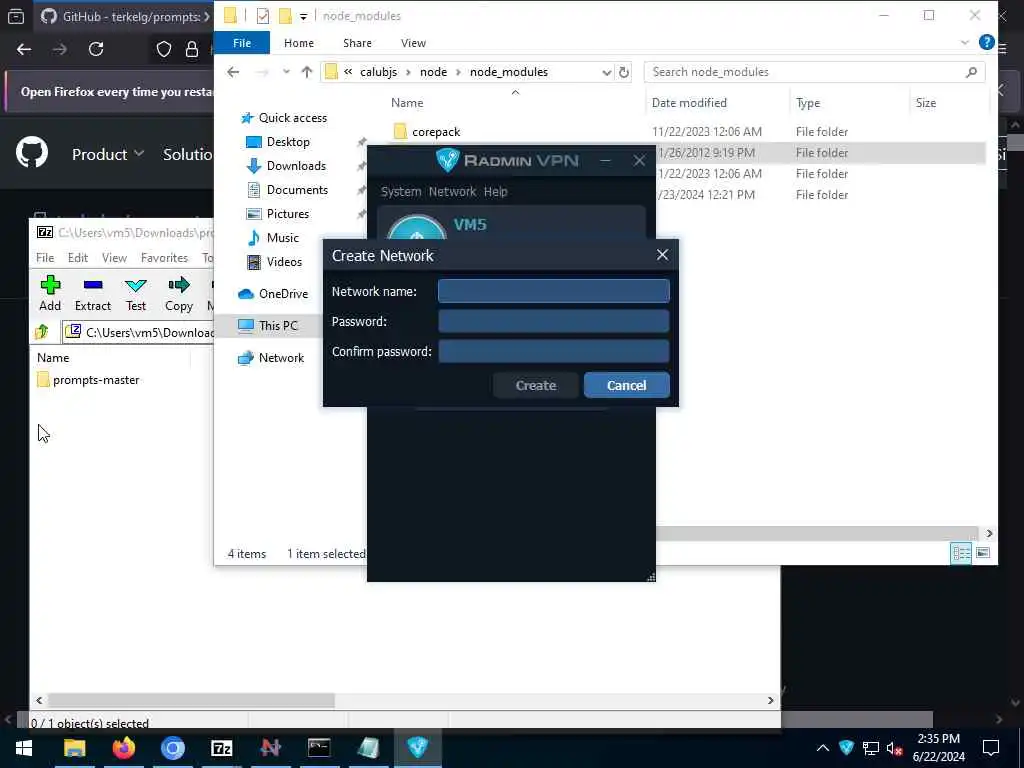The width and height of the screenshot is (1024, 768).
Task: Open the View ribbon tab in Explorer
Action: (413, 42)
